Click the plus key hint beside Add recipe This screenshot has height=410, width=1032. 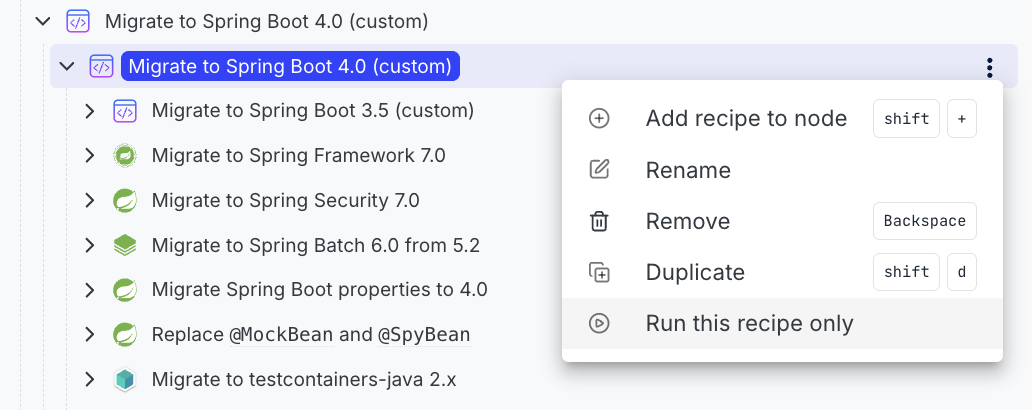click(x=962, y=119)
